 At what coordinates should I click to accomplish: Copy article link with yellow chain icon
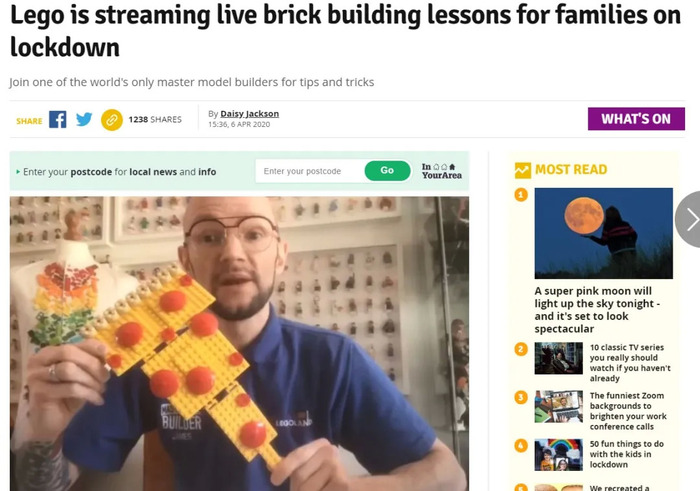[x=112, y=120]
